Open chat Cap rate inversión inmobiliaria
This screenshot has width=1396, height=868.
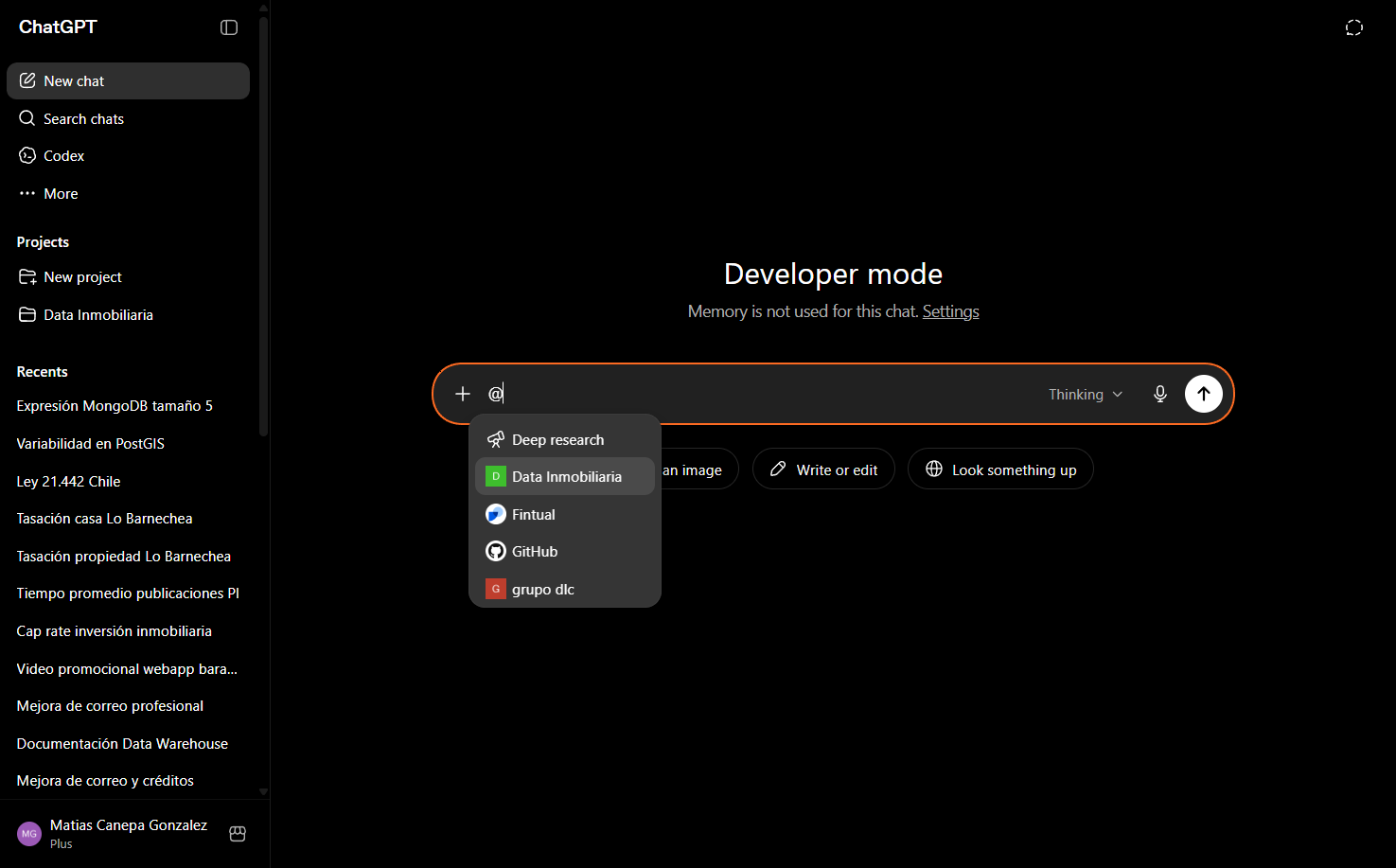coord(128,631)
